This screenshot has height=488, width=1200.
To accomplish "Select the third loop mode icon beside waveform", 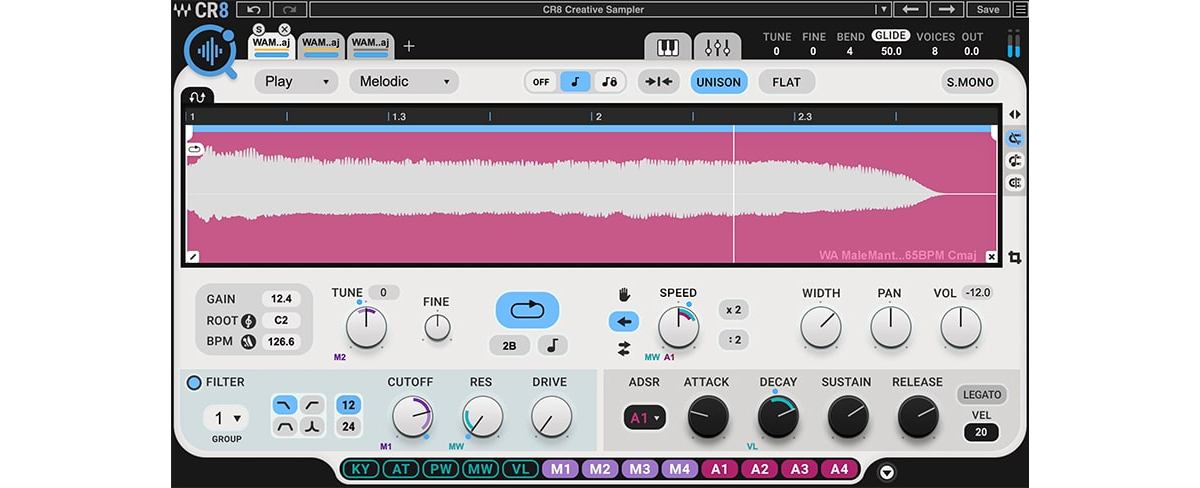I will pos(1015,183).
